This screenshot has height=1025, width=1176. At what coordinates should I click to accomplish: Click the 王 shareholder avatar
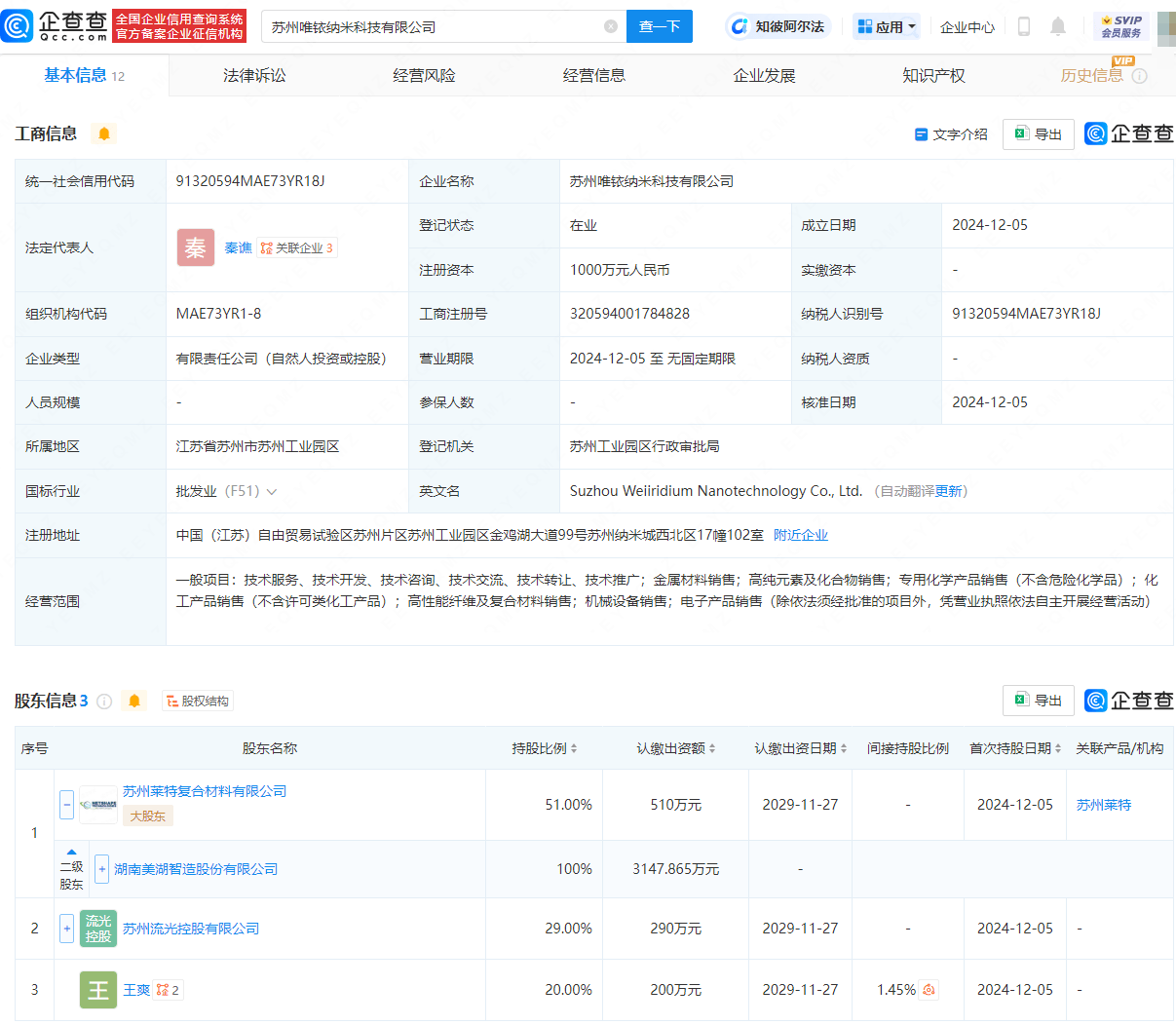click(98, 990)
